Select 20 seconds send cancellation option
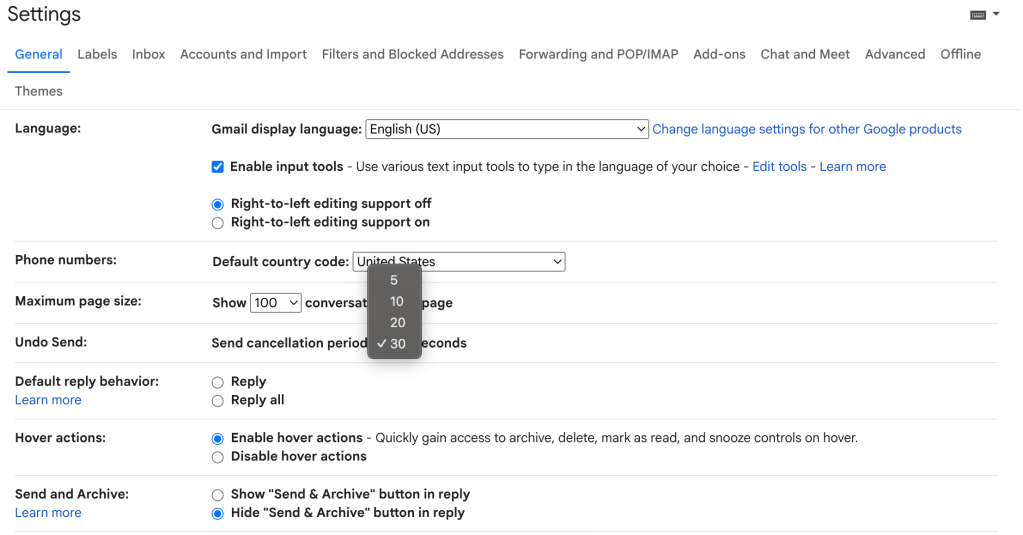Screen dimensions: 1023x535 397,322
